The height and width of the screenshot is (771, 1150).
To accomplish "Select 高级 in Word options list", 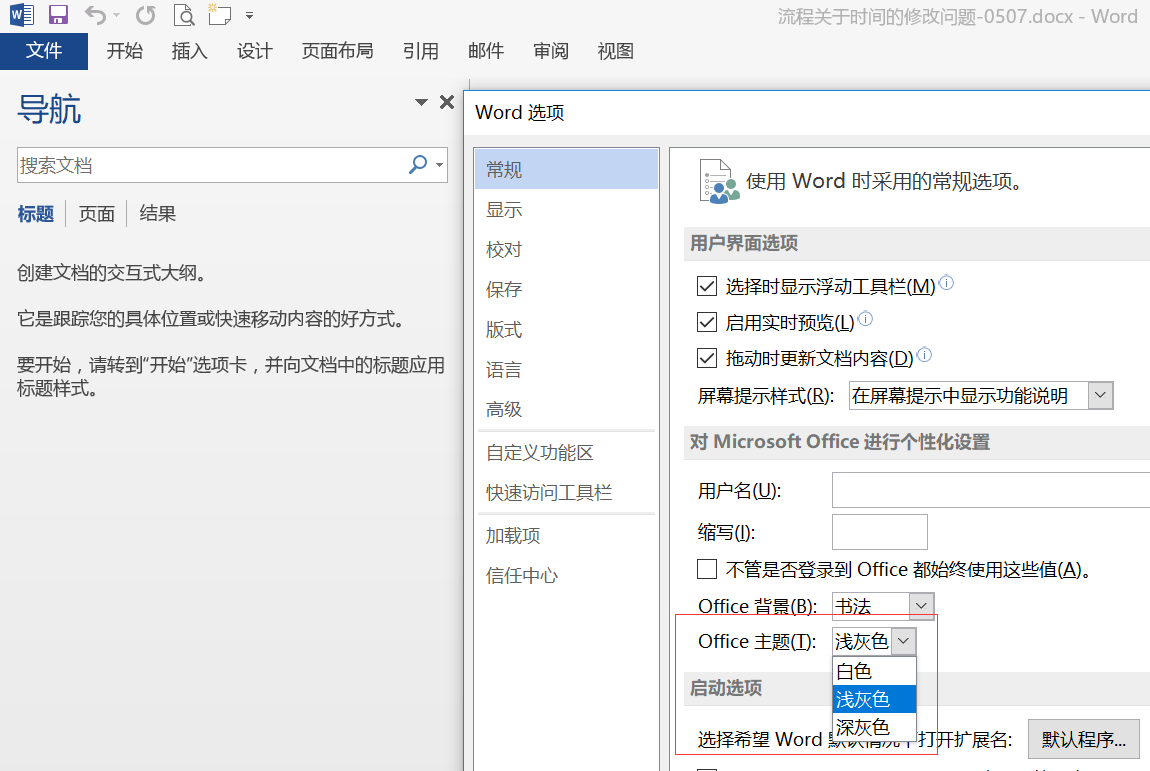I will point(566,409).
